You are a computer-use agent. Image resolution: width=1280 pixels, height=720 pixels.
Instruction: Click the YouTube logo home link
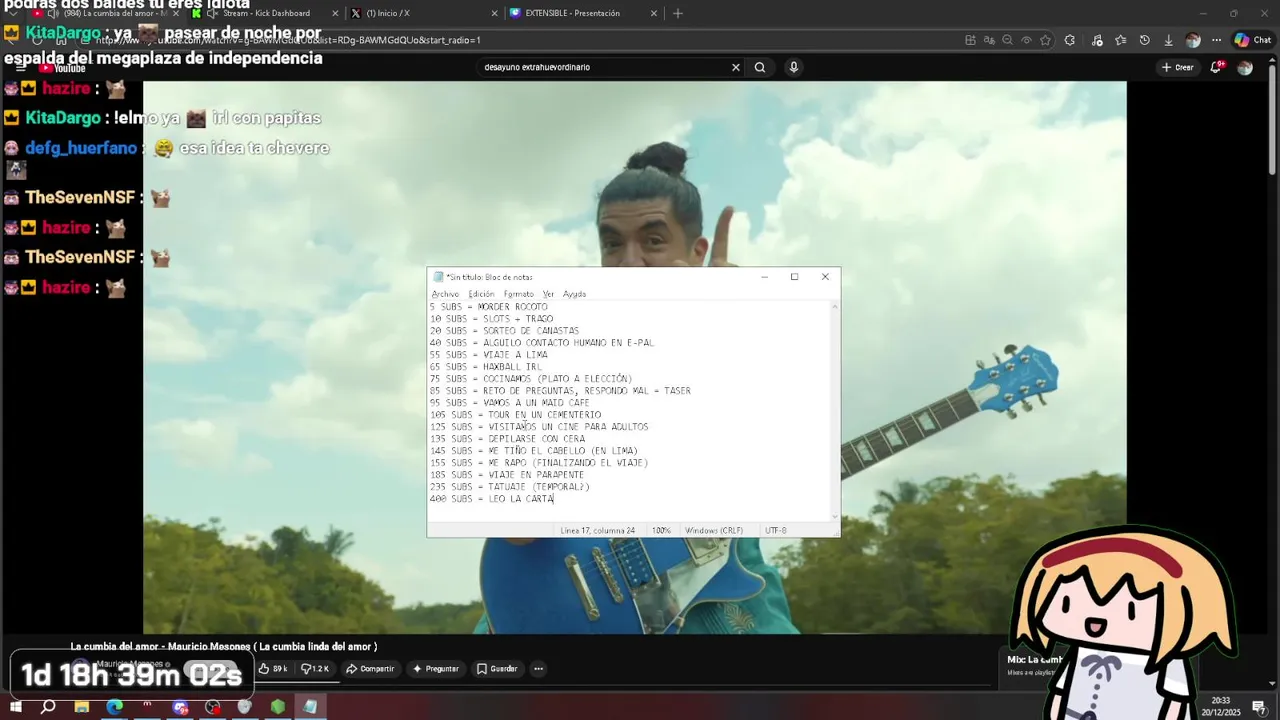coord(62,68)
